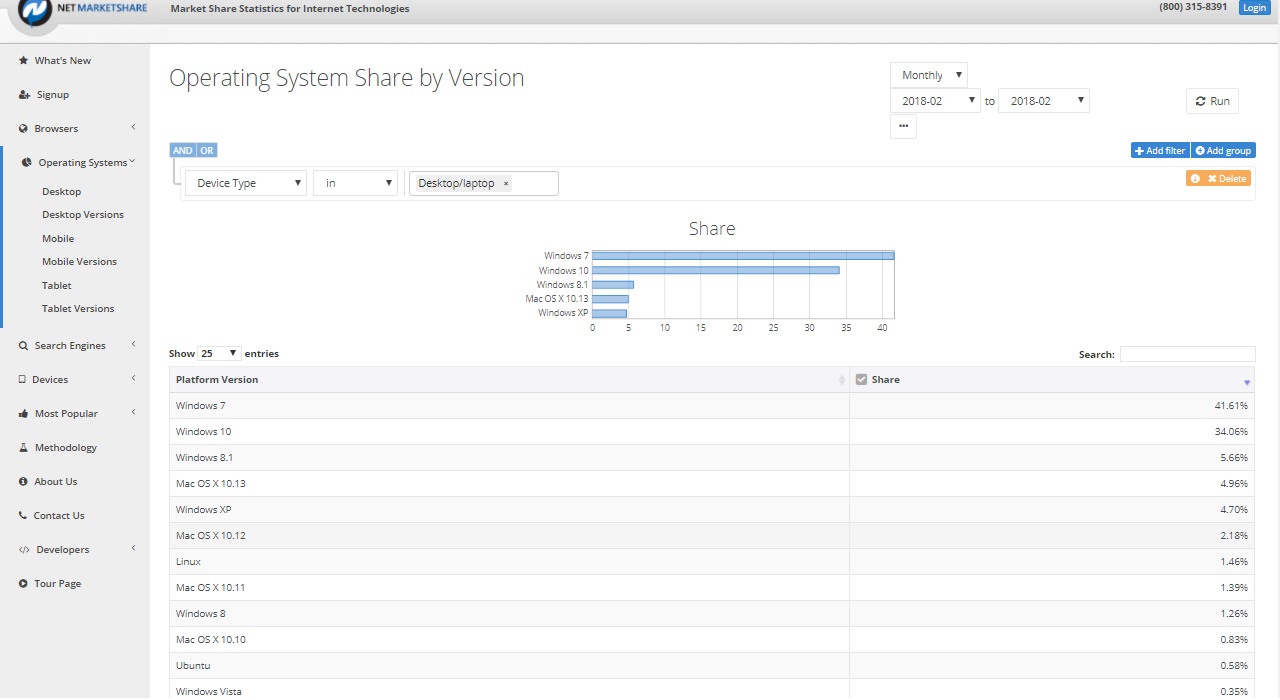Open the Tablet Versions submenu item
The image size is (1280, 700).
pyautogui.click(x=78, y=309)
